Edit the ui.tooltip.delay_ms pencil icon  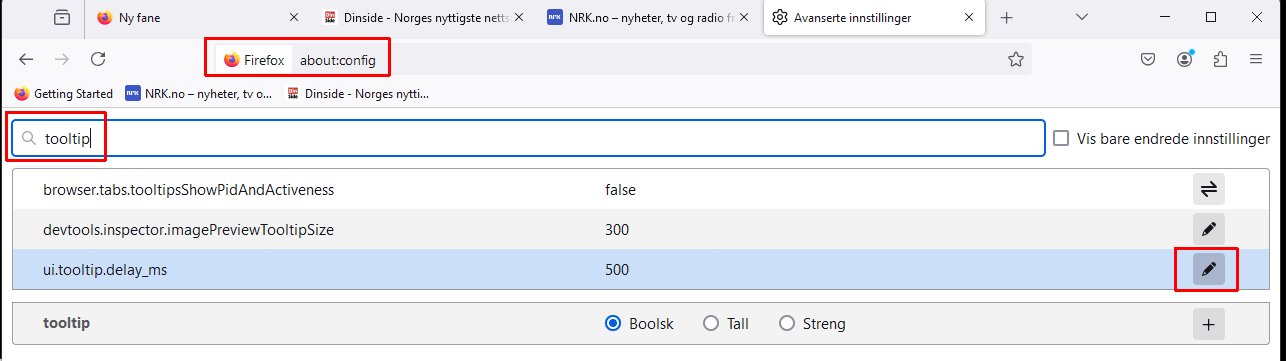click(x=1208, y=269)
